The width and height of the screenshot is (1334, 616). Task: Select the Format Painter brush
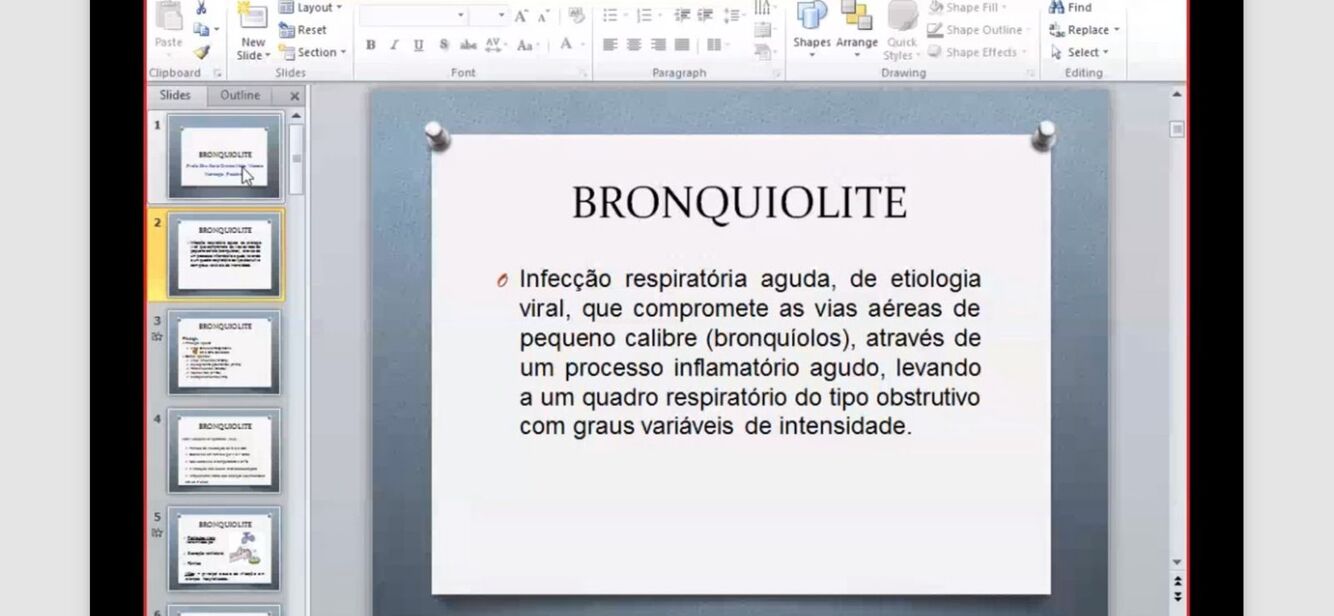pos(201,52)
